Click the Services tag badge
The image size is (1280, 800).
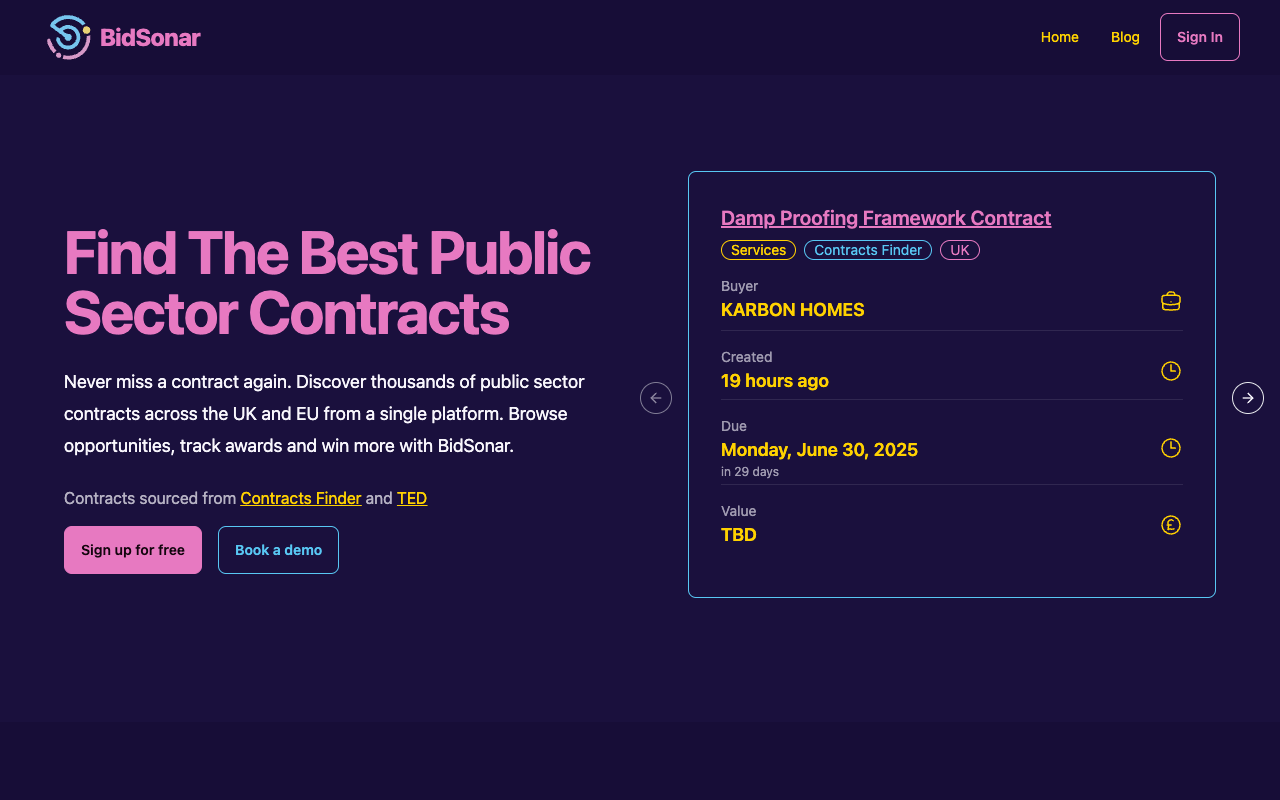click(758, 250)
